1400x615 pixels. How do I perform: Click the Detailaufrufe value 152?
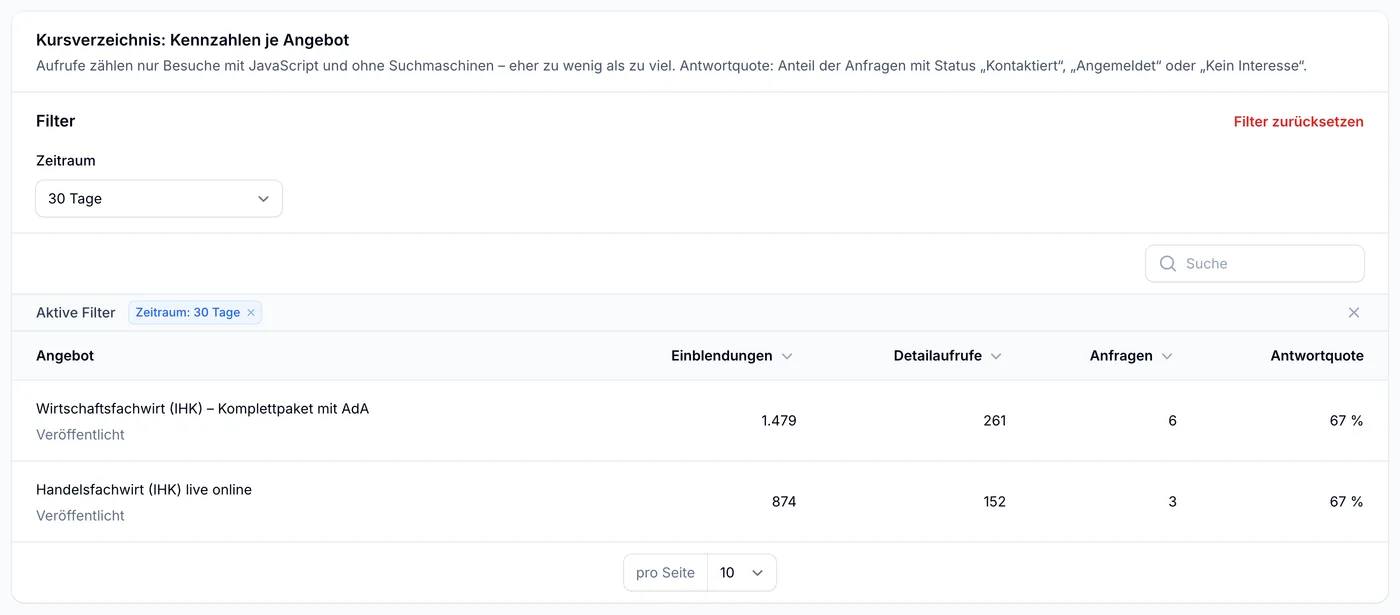994,502
